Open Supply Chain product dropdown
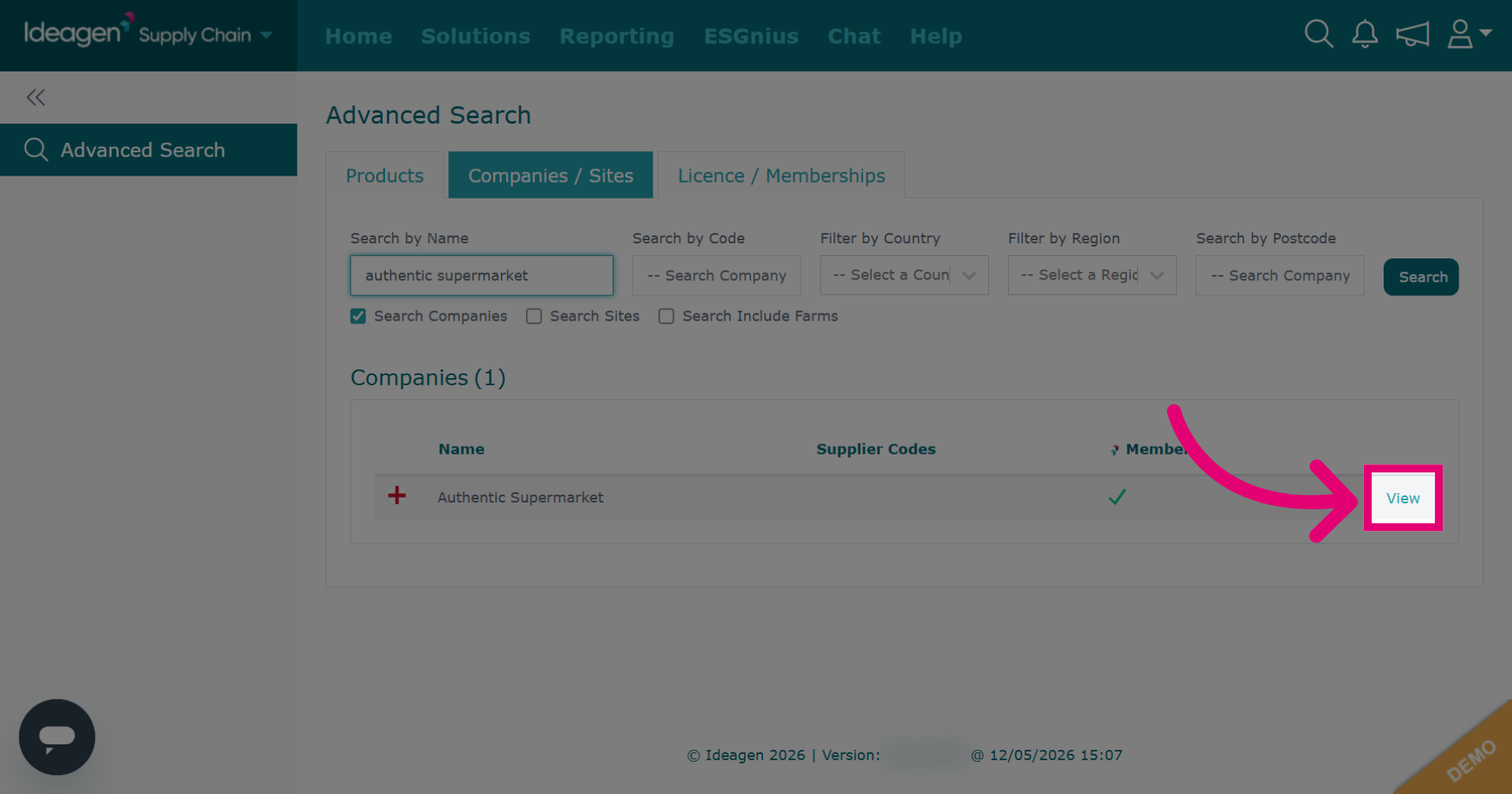1512x794 pixels. [206, 35]
